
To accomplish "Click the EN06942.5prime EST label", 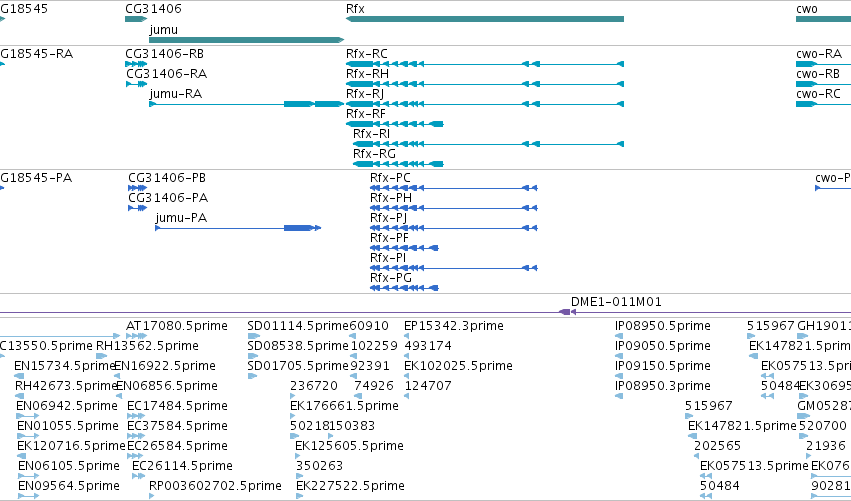I will 67,406.
